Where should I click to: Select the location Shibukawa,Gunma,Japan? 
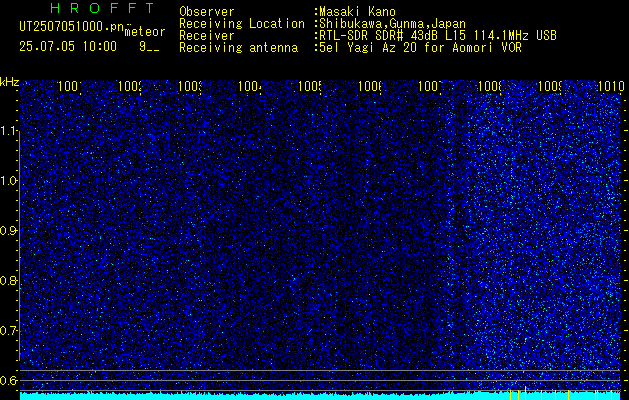click(x=392, y=24)
